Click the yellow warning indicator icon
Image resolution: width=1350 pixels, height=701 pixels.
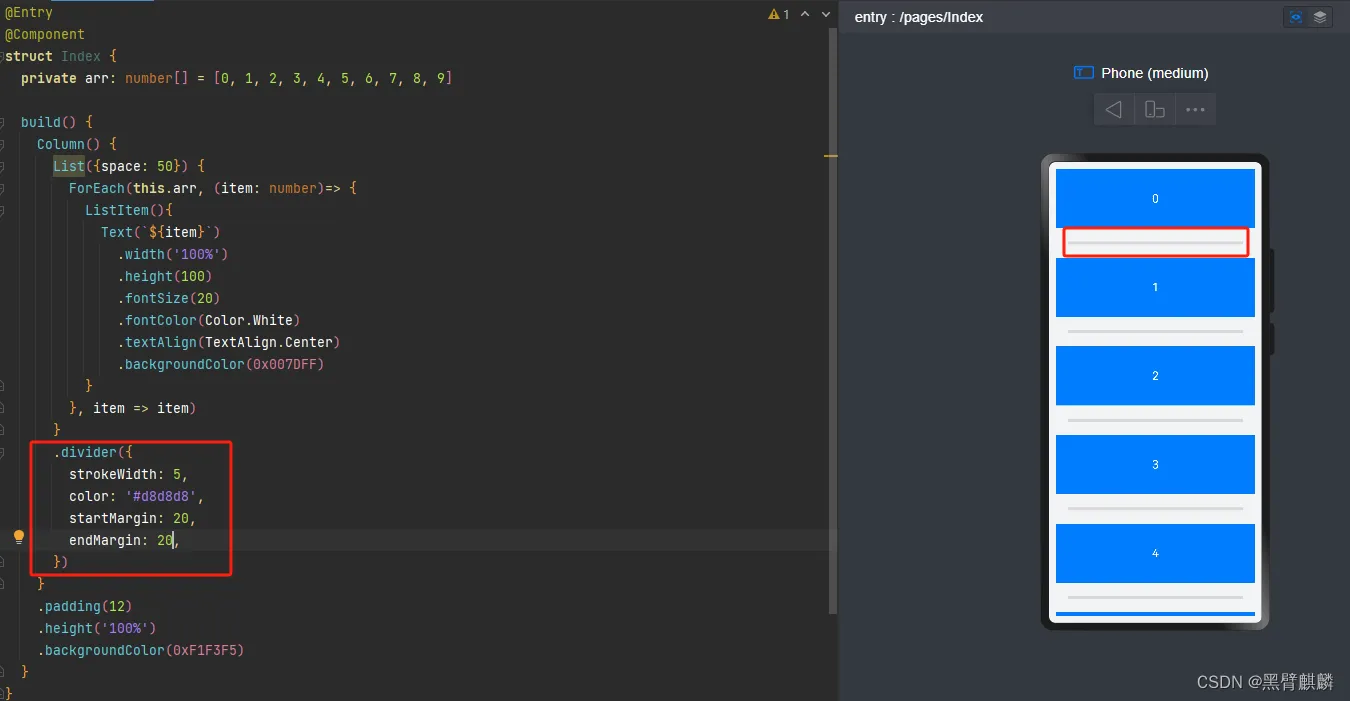coord(773,14)
